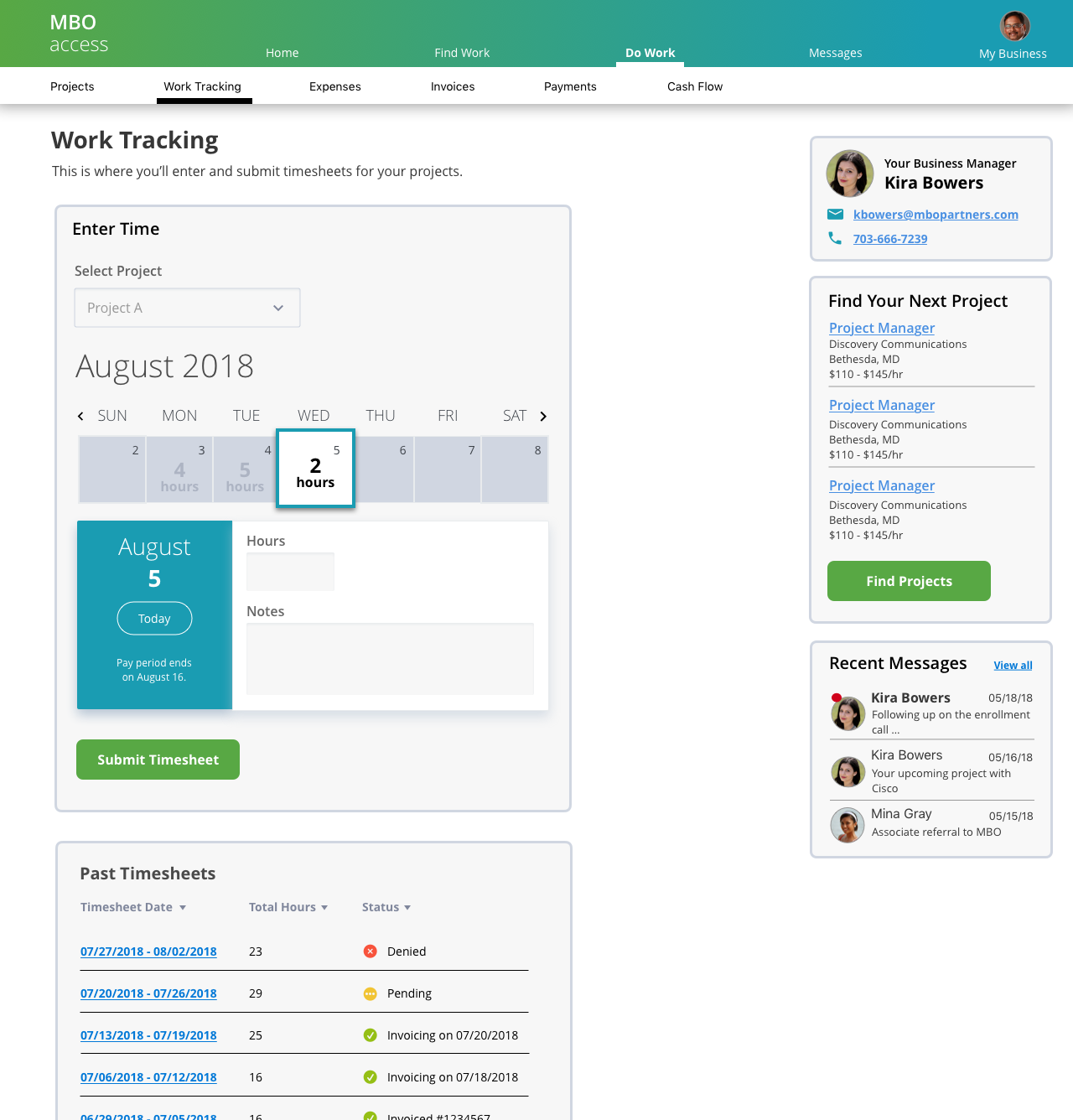This screenshot has height=1120, width=1073.
Task: Open timesheet 07/27/2018 - 08/02/2018
Action: point(148,951)
